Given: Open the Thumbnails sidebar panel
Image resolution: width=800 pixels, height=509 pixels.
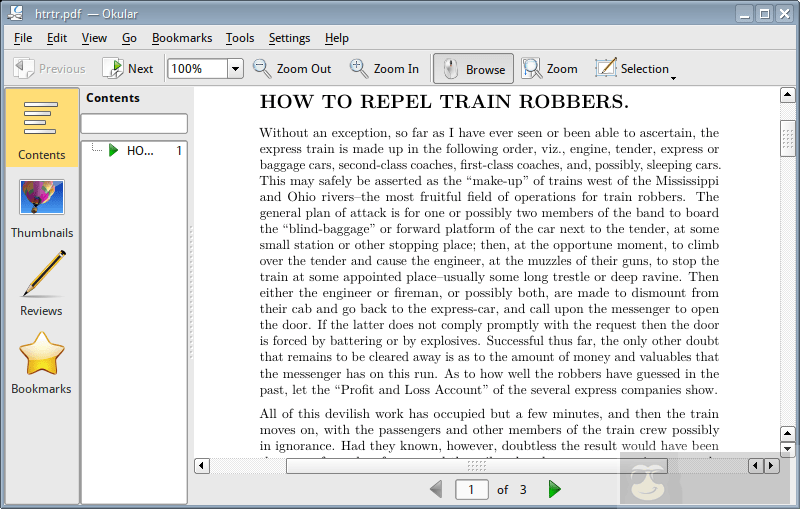Looking at the screenshot, I should (x=42, y=206).
